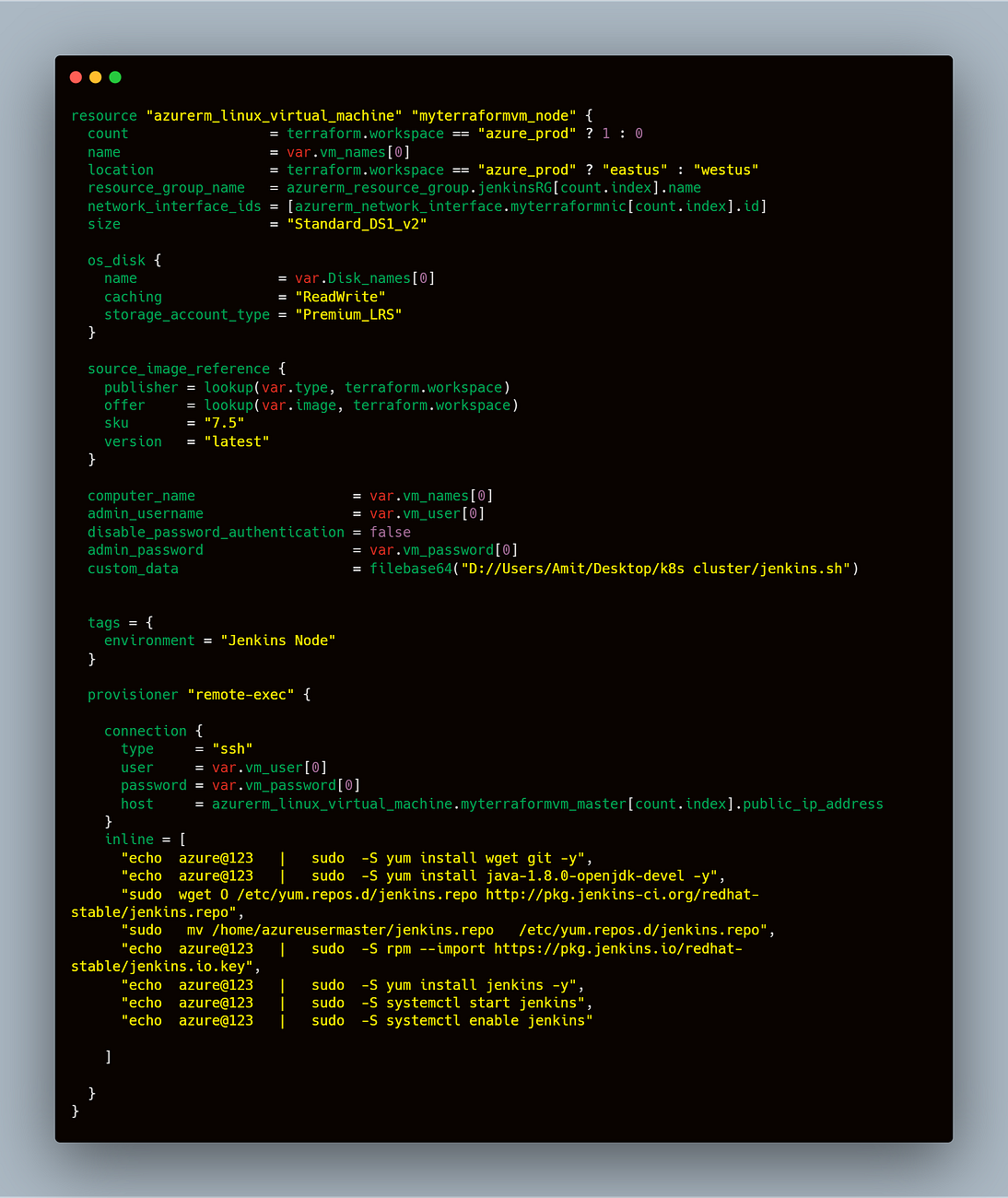
Task: Click the inline keyword
Action: pyautogui.click(x=129, y=840)
